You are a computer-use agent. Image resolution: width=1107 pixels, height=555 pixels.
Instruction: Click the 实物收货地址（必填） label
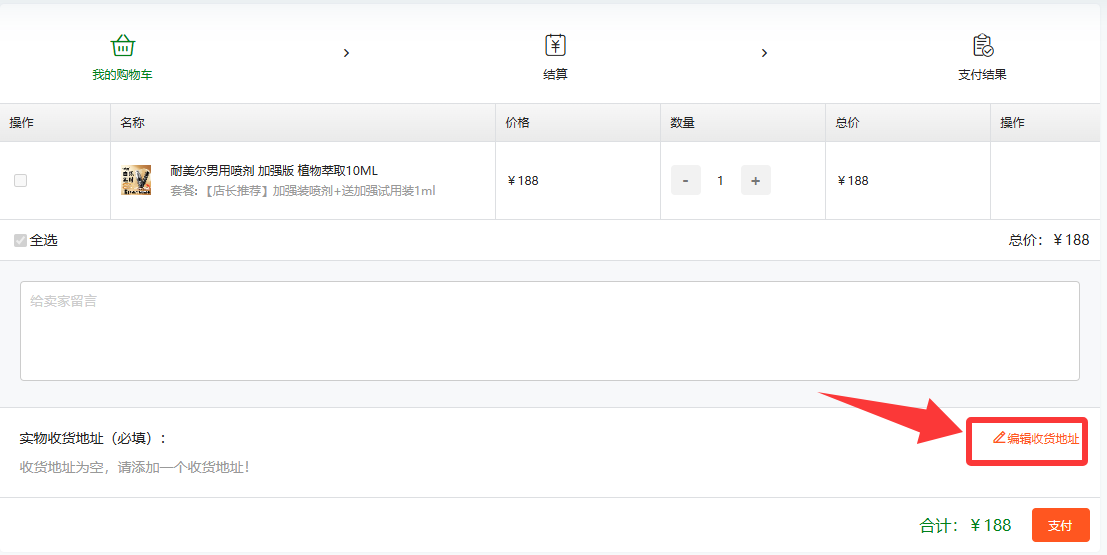93,438
